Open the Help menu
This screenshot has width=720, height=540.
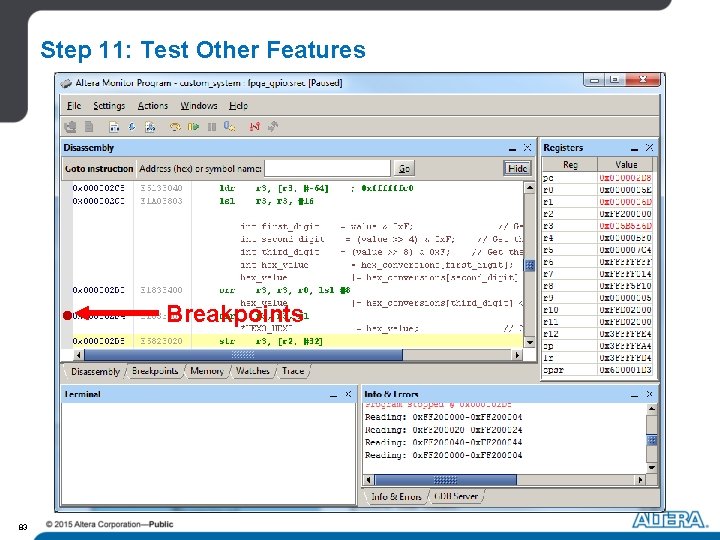238,106
